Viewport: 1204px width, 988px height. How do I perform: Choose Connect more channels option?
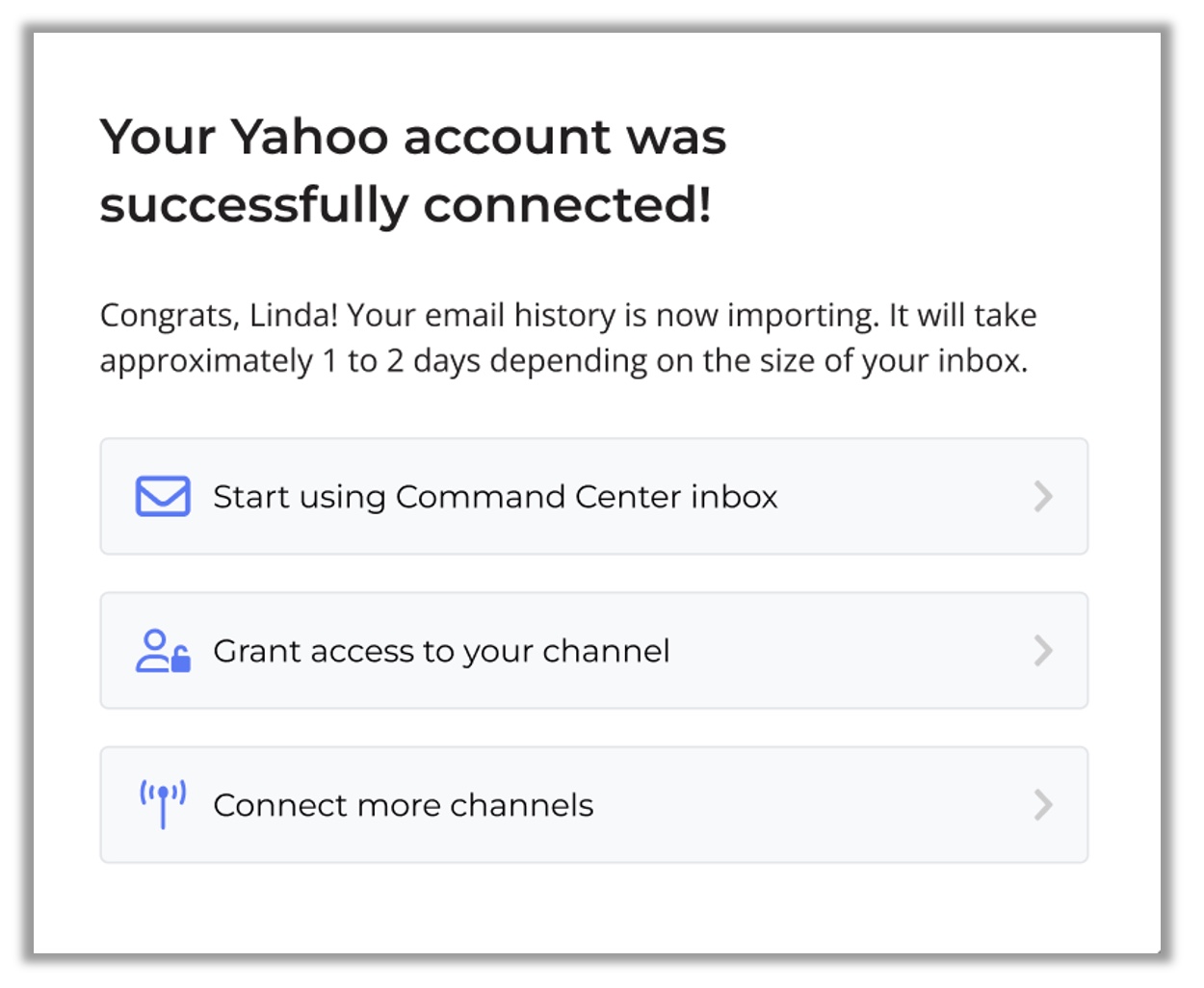(x=594, y=804)
